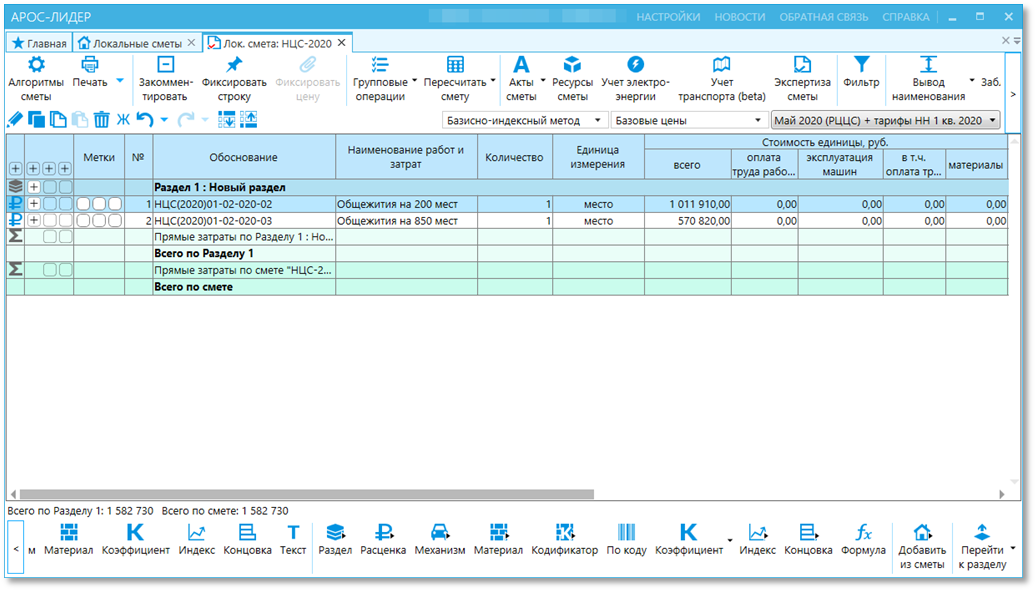Open Ресурсы сметы cube icon
Viewport: 1036px width, 591px height.
click(572, 65)
